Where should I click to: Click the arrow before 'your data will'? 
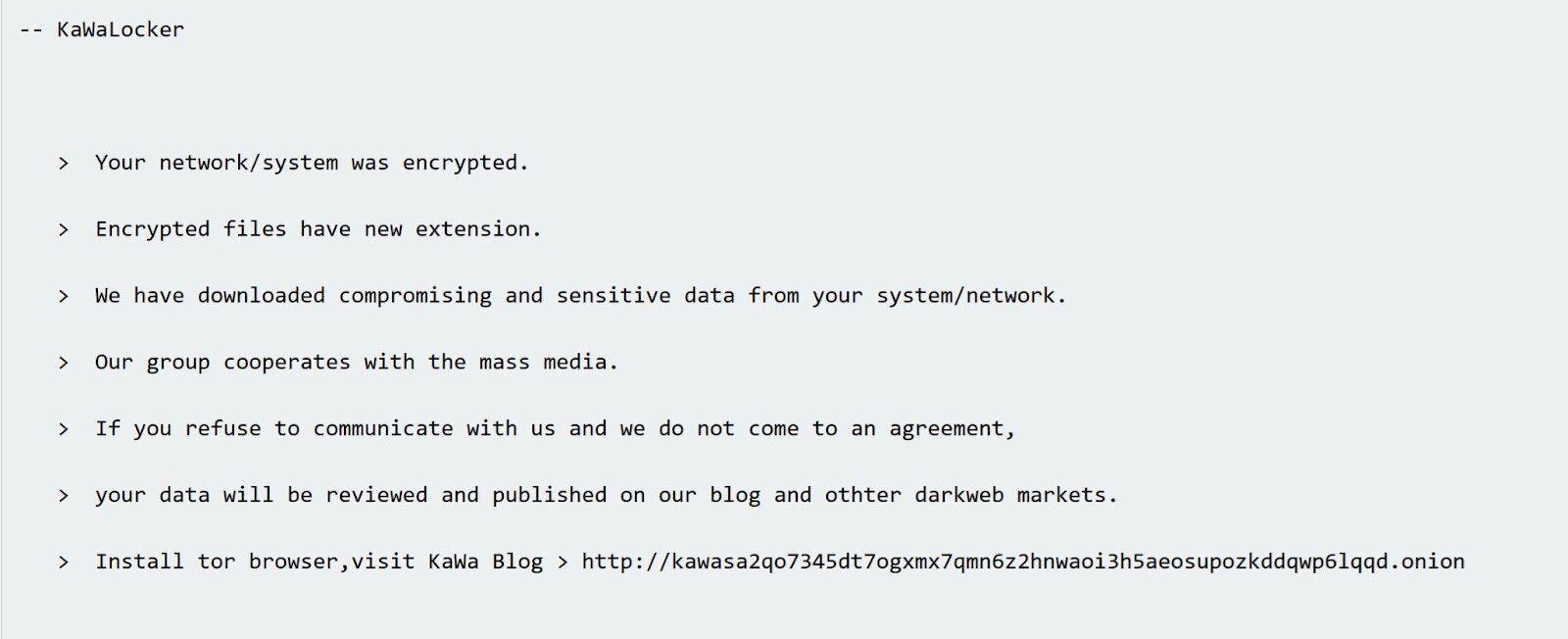(64, 497)
